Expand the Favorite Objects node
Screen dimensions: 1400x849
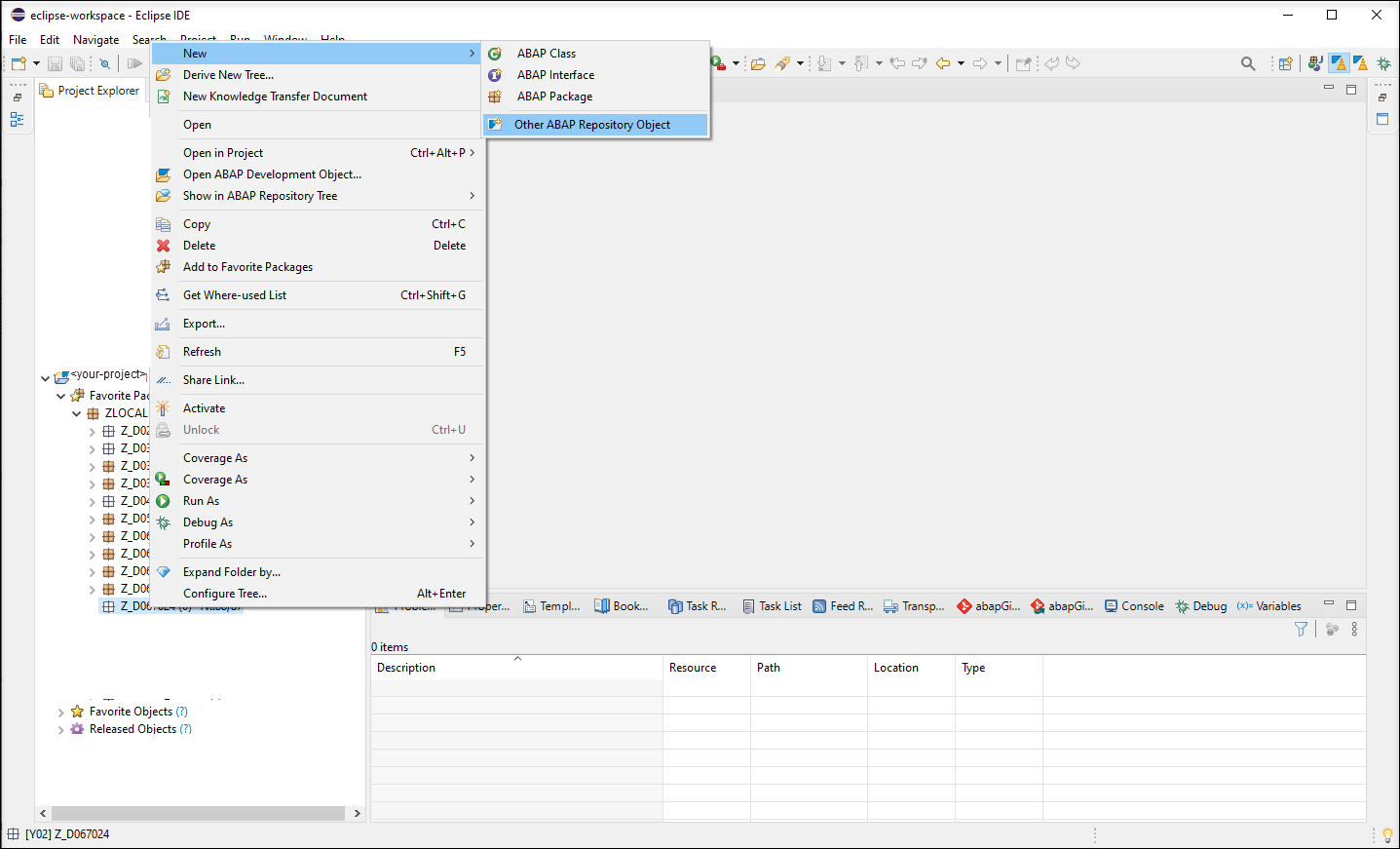click(x=60, y=713)
